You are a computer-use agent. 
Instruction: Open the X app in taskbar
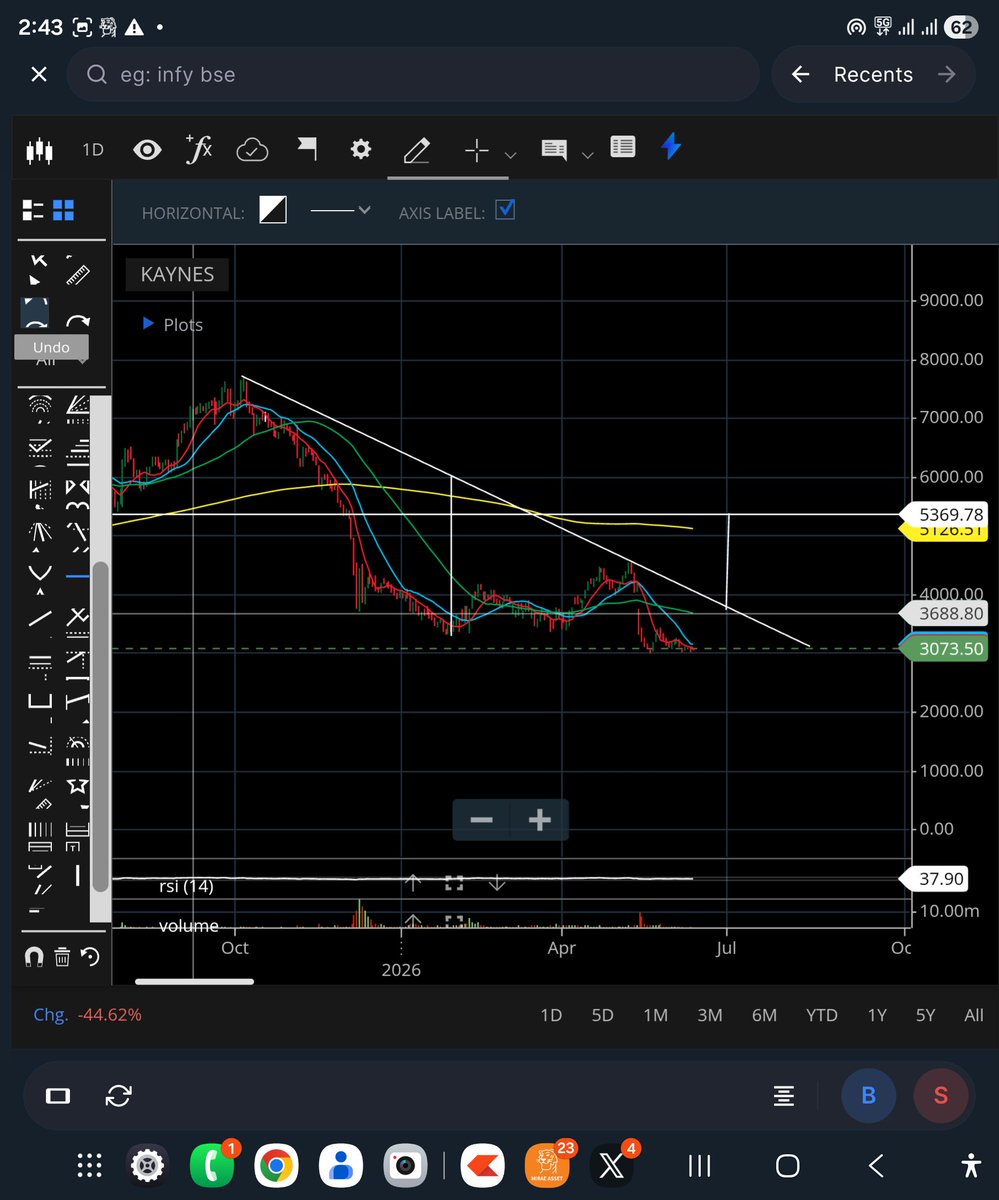pos(609,1165)
